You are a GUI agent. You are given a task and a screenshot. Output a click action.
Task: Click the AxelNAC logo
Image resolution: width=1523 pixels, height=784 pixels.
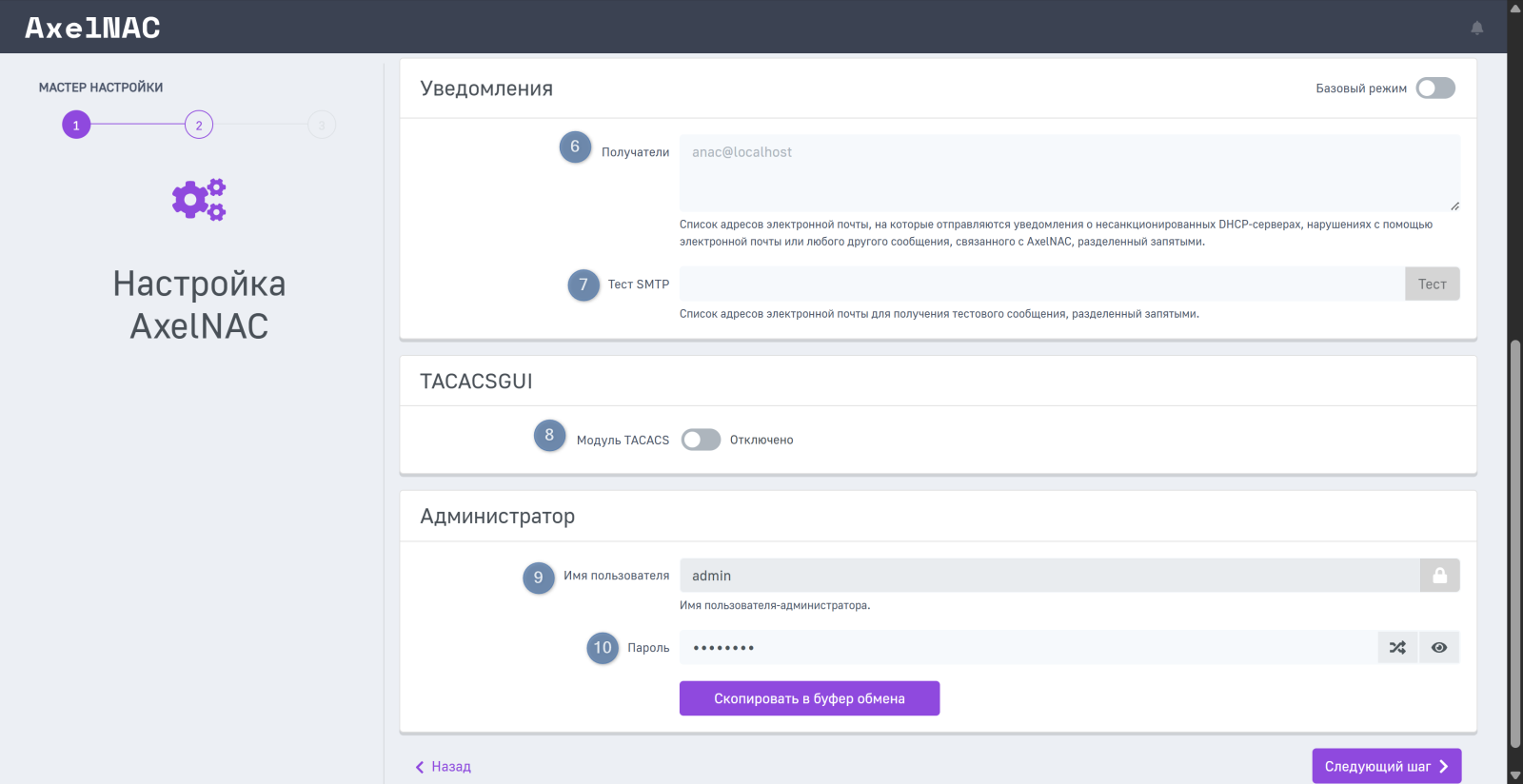(x=92, y=28)
